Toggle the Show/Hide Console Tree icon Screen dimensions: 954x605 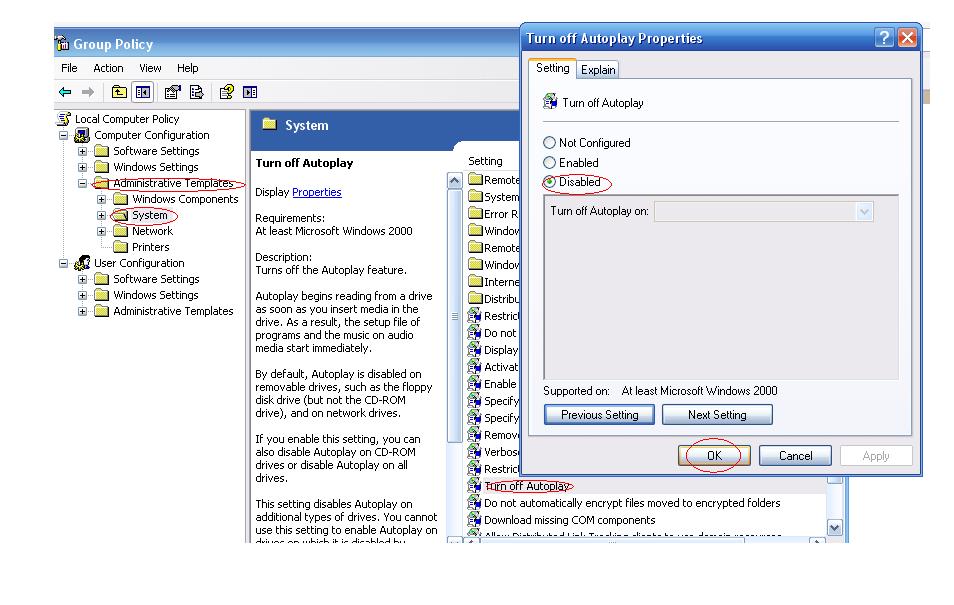(x=143, y=92)
